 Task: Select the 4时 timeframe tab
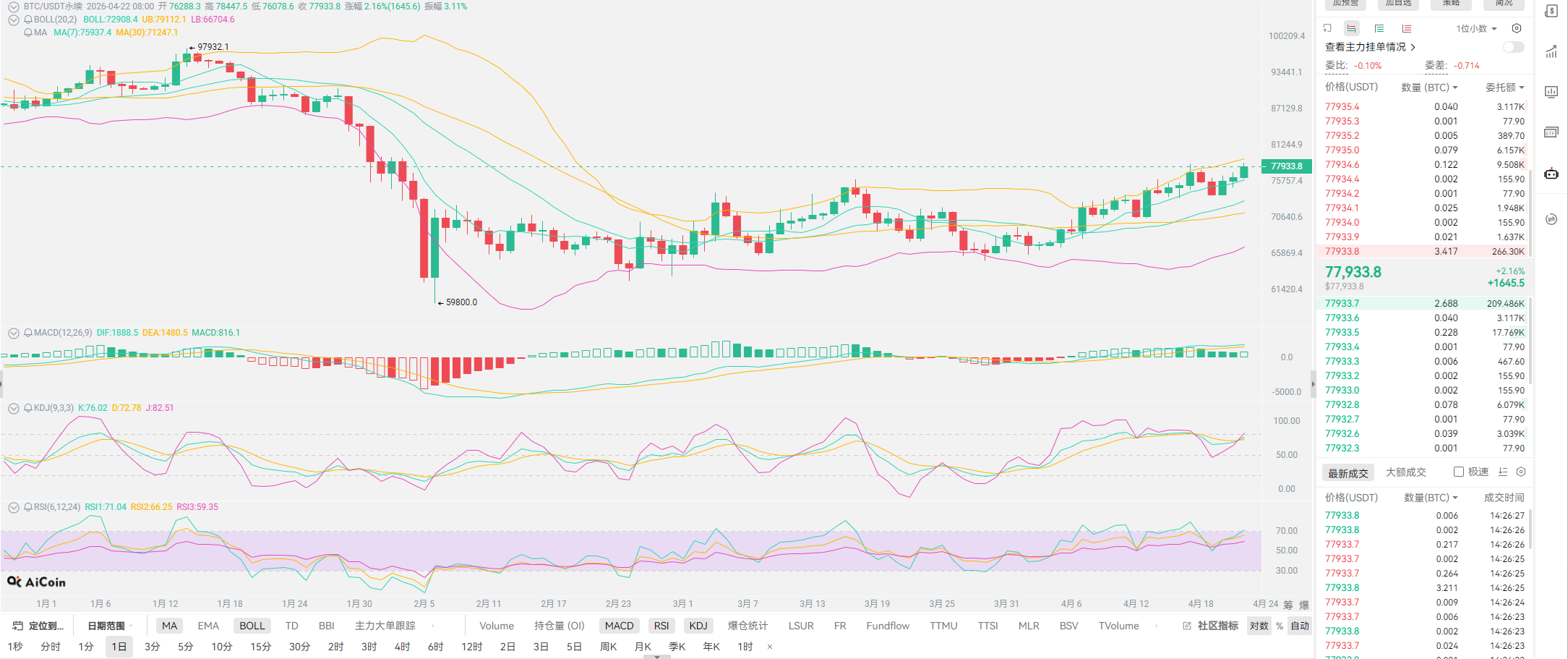click(x=402, y=647)
